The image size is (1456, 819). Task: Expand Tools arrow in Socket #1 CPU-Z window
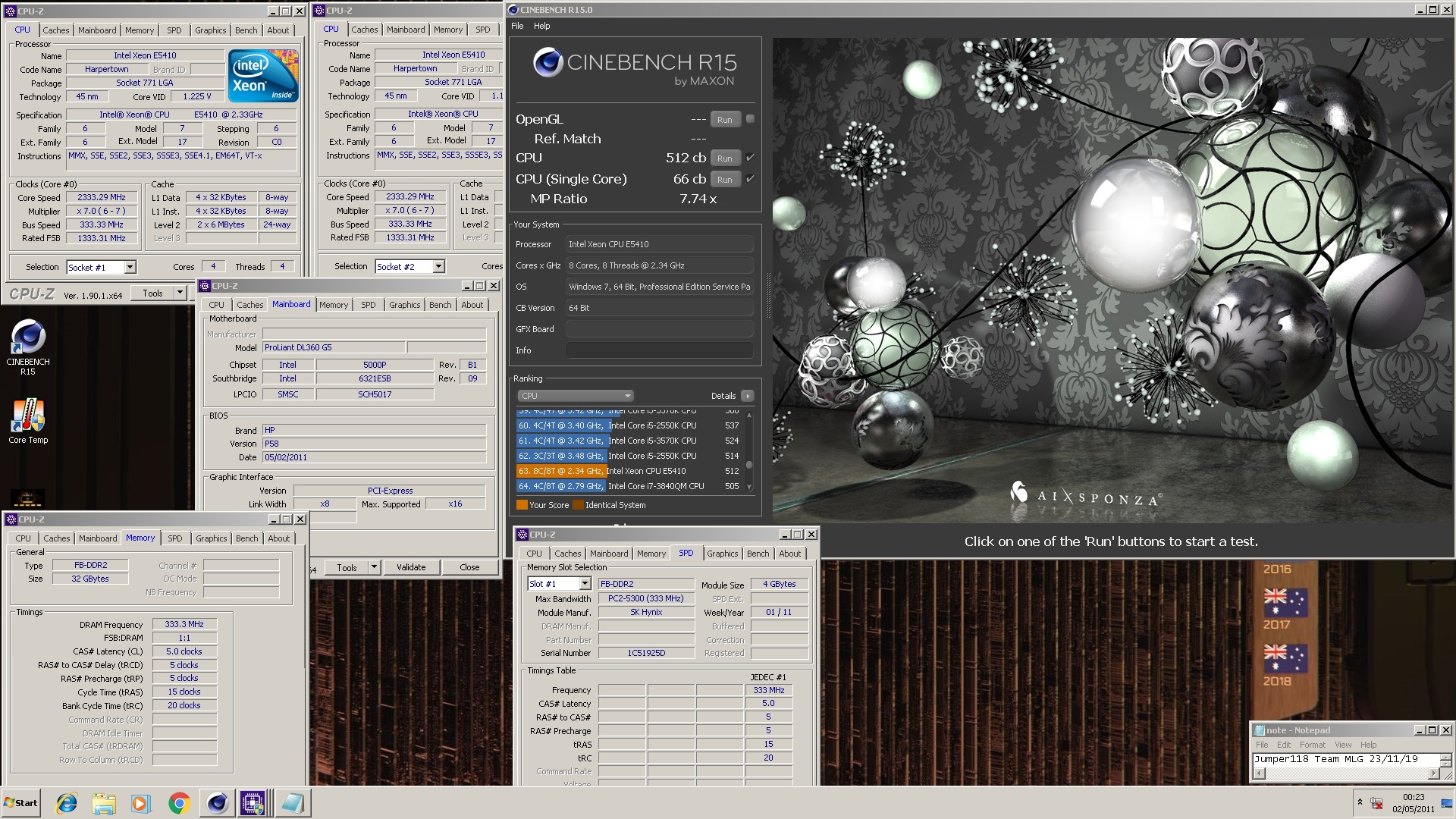(180, 293)
